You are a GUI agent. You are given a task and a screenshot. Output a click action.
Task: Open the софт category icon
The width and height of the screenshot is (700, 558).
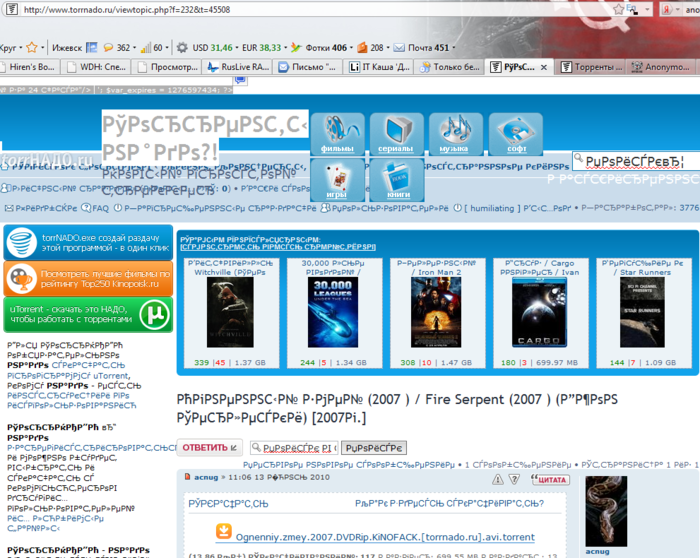[x=516, y=134]
